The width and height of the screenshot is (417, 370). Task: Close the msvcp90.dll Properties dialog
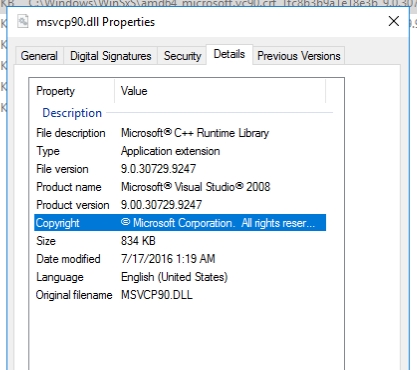(394, 21)
